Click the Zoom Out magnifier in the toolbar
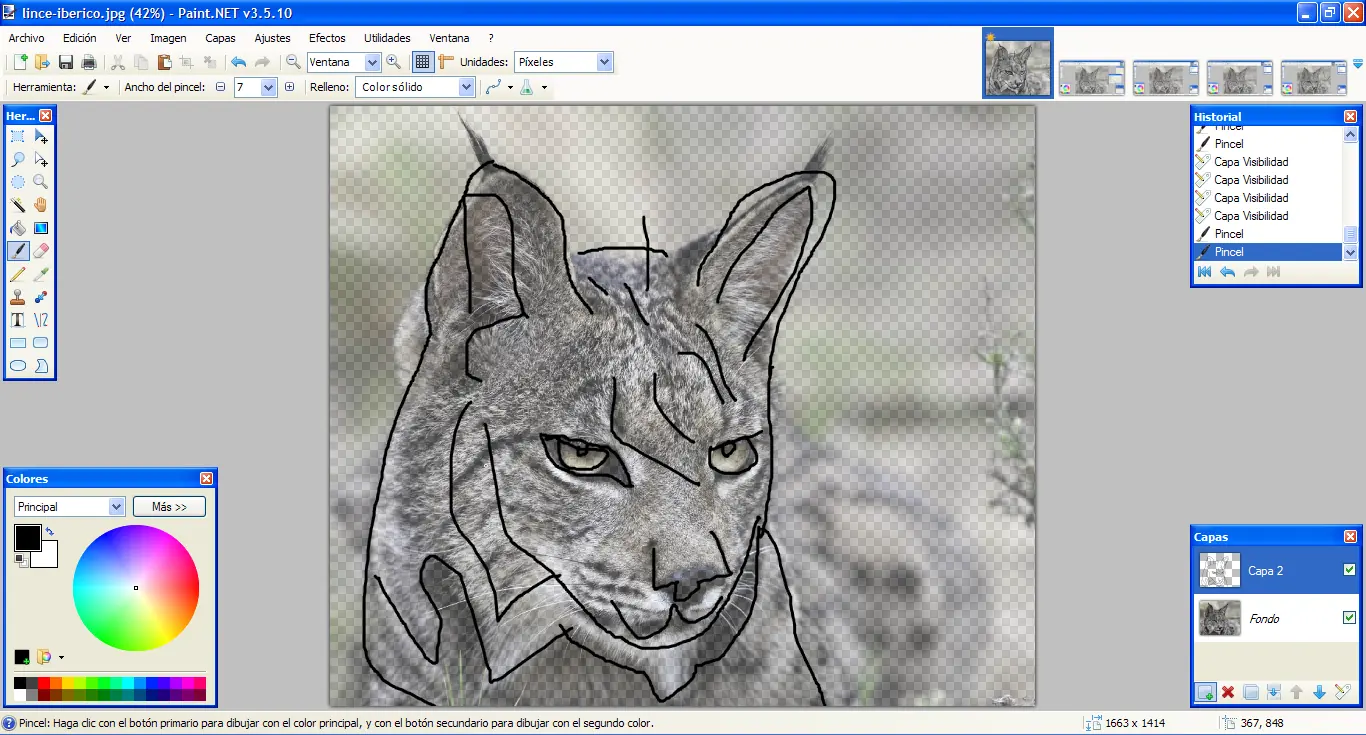Screen dimensions: 1366x735 (x=293, y=62)
